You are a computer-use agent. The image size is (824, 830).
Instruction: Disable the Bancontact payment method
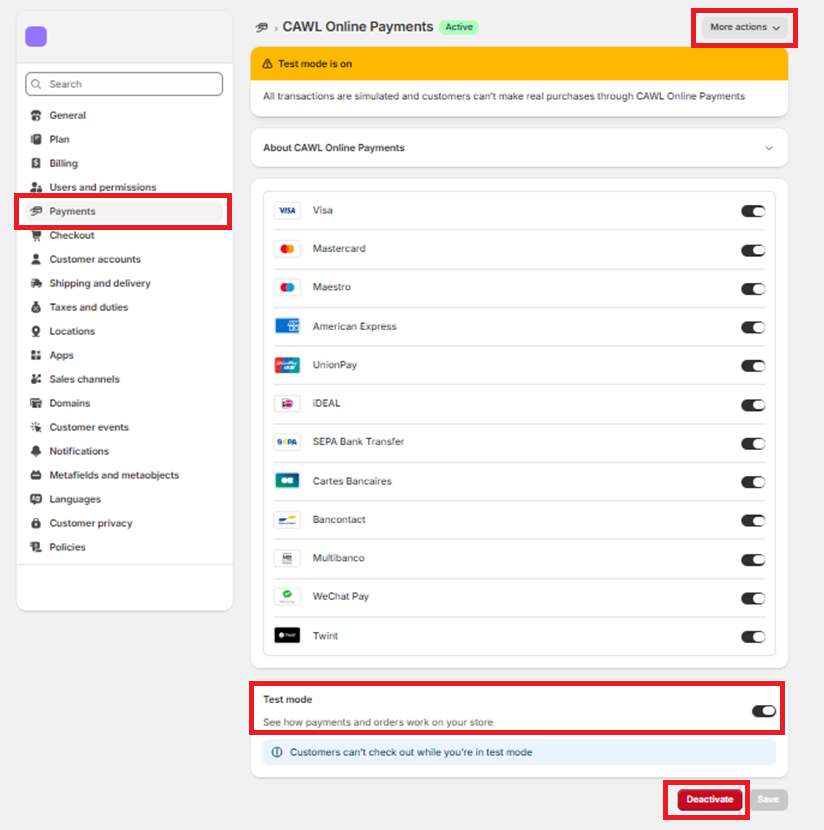[x=753, y=520]
